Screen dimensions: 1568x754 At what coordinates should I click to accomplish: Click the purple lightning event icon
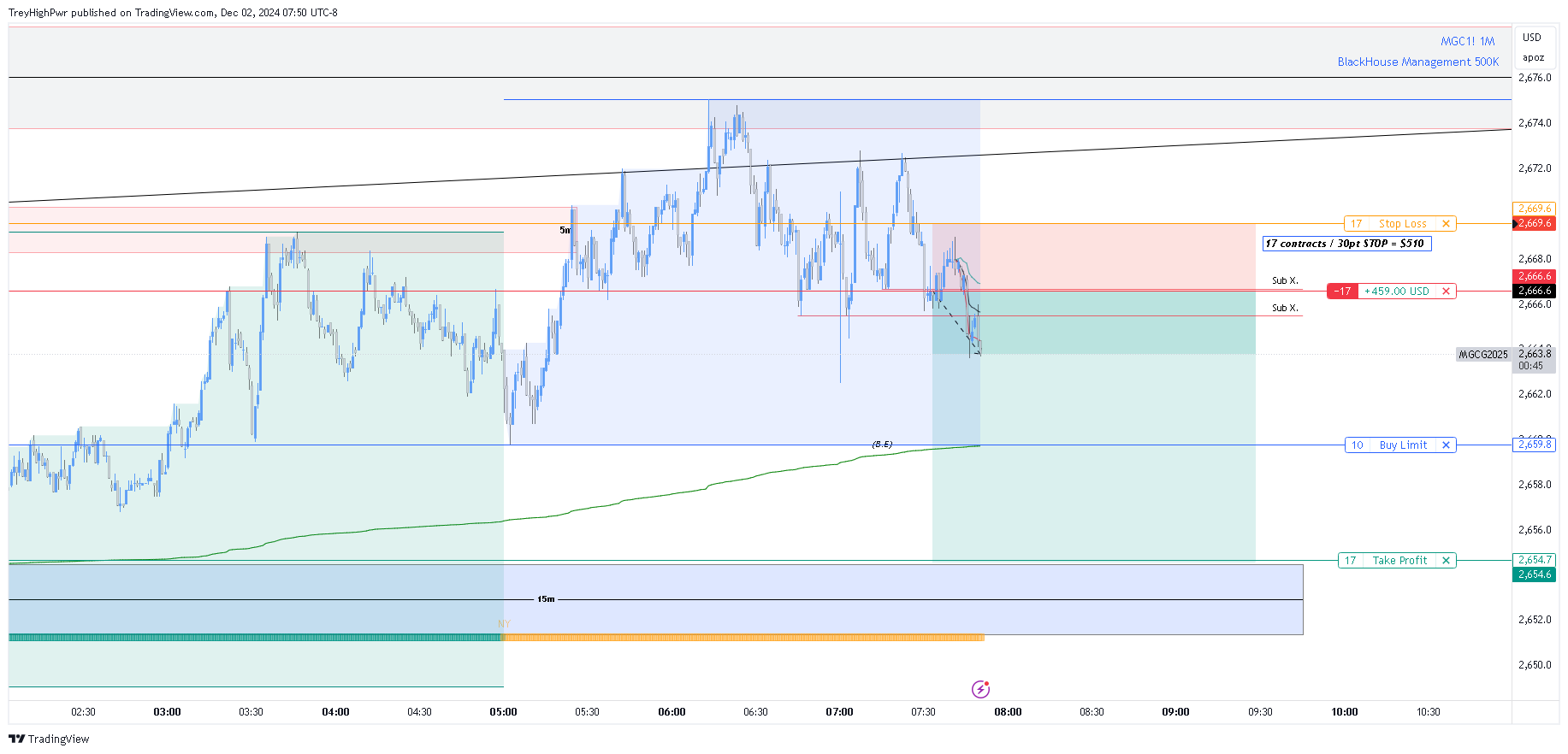[981, 689]
